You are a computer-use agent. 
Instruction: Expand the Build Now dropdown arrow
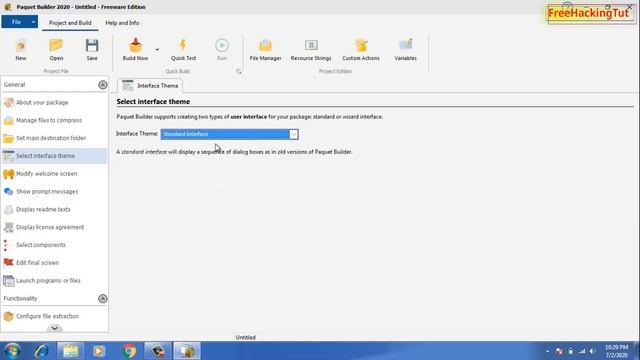click(157, 50)
